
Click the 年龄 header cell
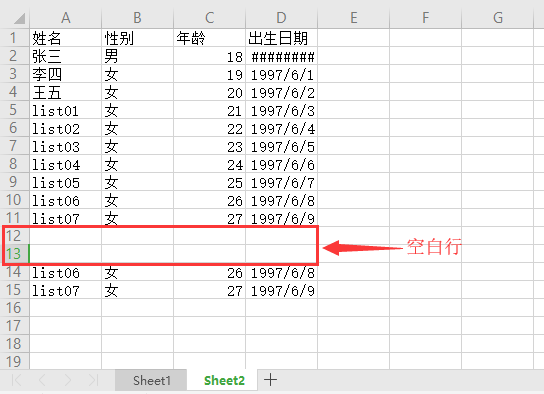click(x=210, y=37)
